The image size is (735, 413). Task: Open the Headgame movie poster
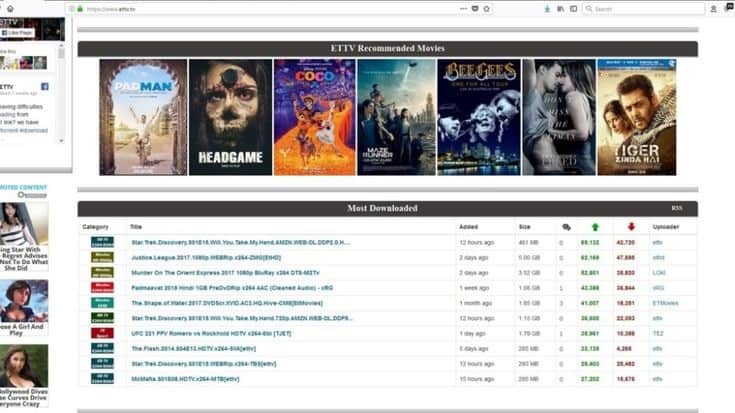(x=230, y=117)
